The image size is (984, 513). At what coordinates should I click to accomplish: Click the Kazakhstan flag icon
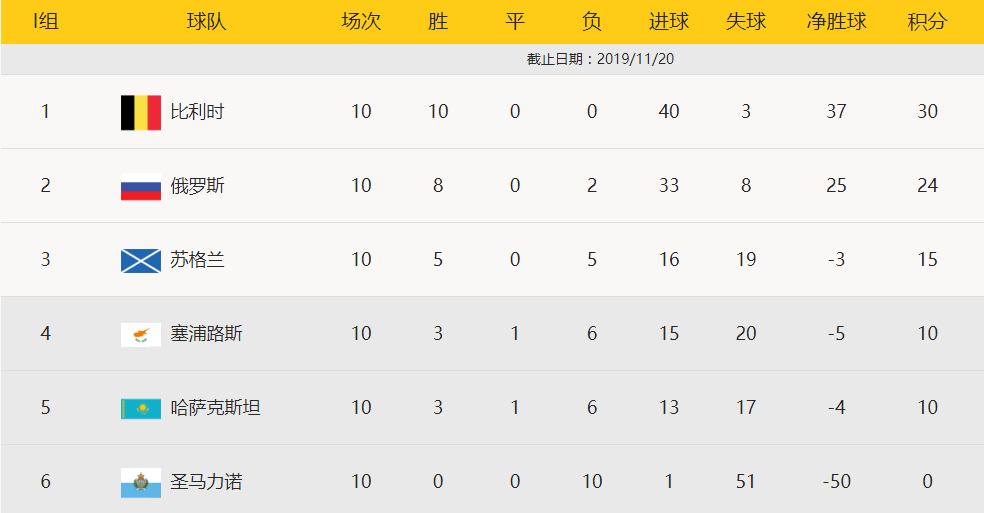pos(141,409)
